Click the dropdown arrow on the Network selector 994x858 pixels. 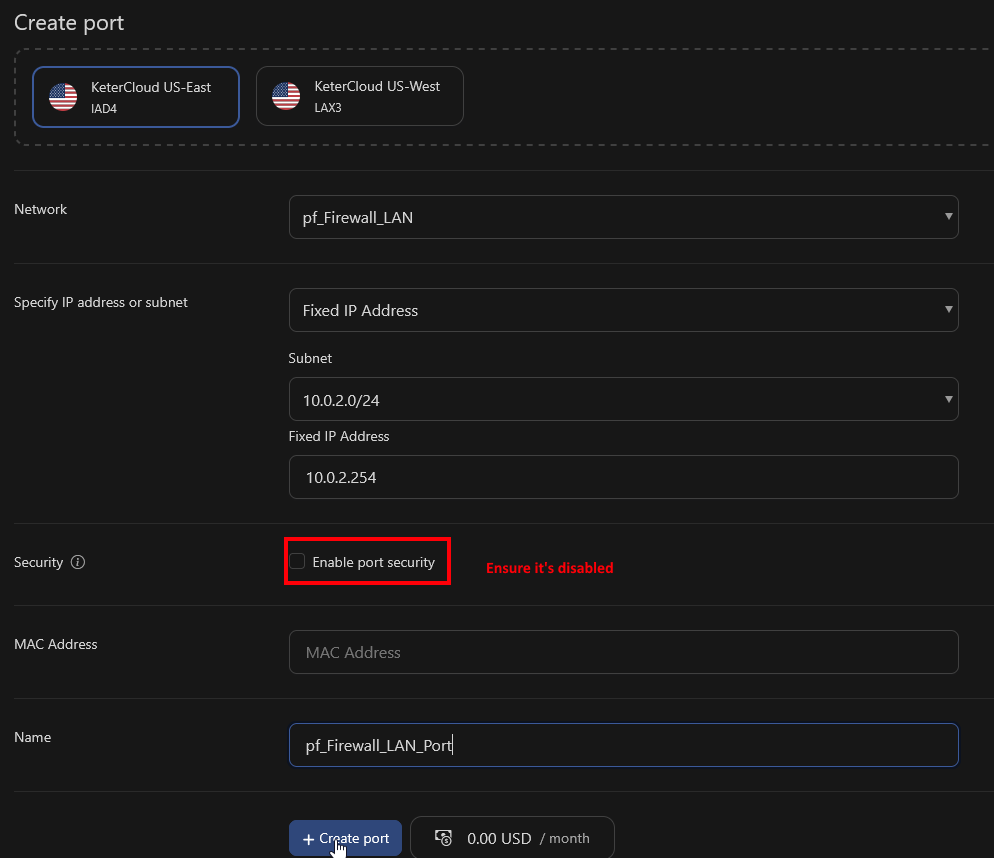coord(946,217)
